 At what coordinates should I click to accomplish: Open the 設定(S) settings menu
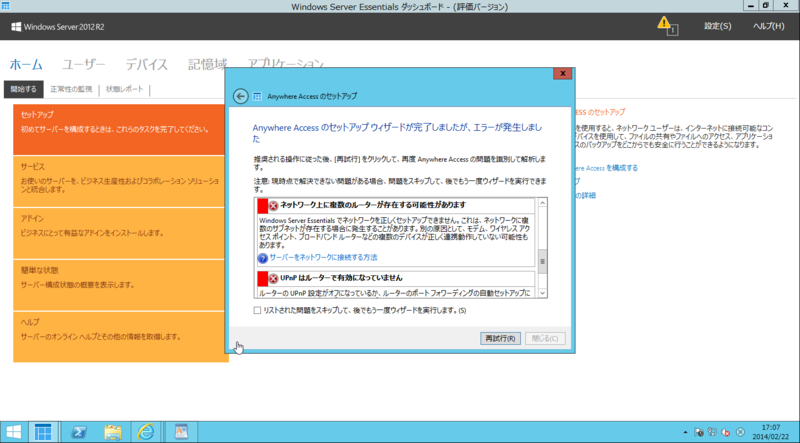click(717, 26)
